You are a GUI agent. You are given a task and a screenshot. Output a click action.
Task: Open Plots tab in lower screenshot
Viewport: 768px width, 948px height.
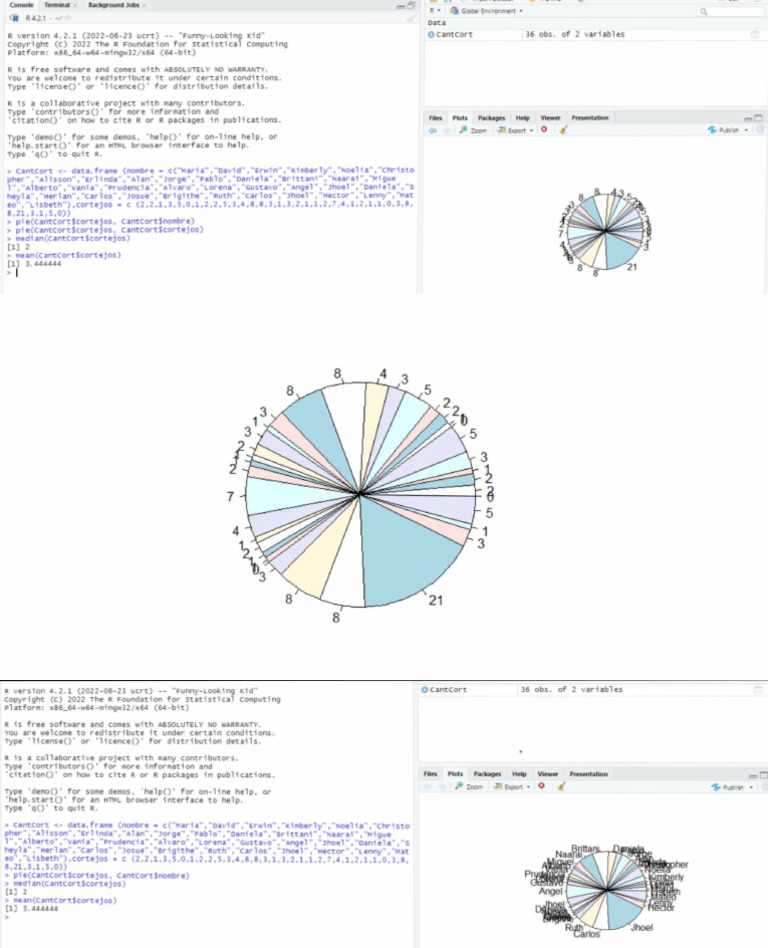[455, 774]
